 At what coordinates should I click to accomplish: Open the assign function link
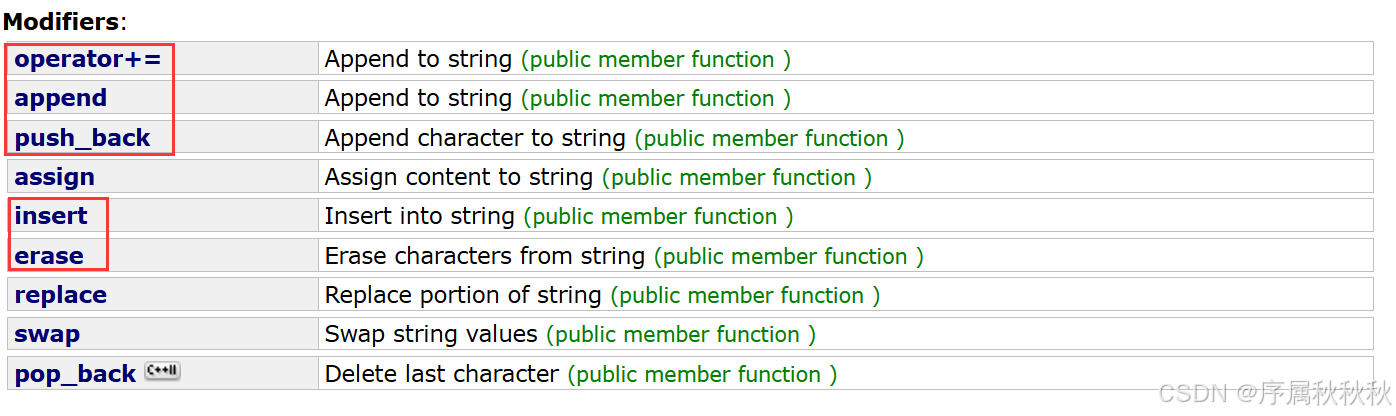click(54, 177)
